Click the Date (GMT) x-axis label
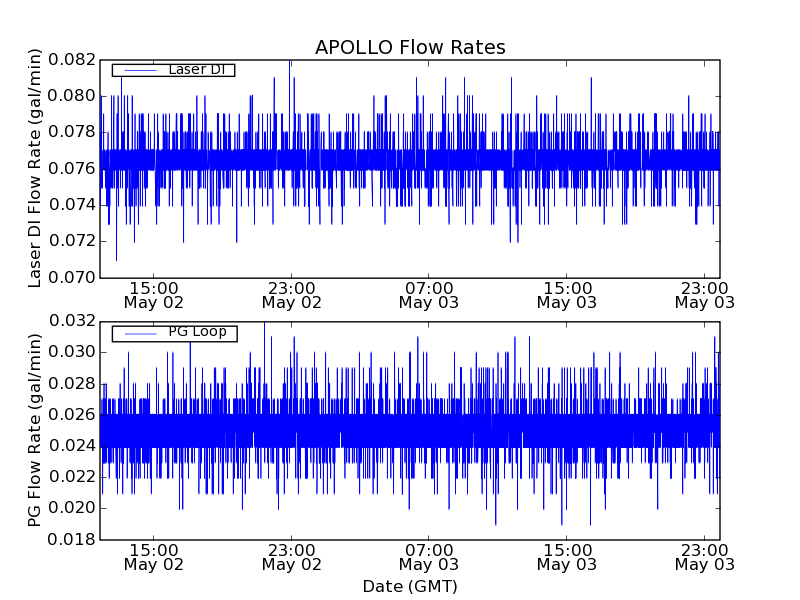 [x=410, y=586]
